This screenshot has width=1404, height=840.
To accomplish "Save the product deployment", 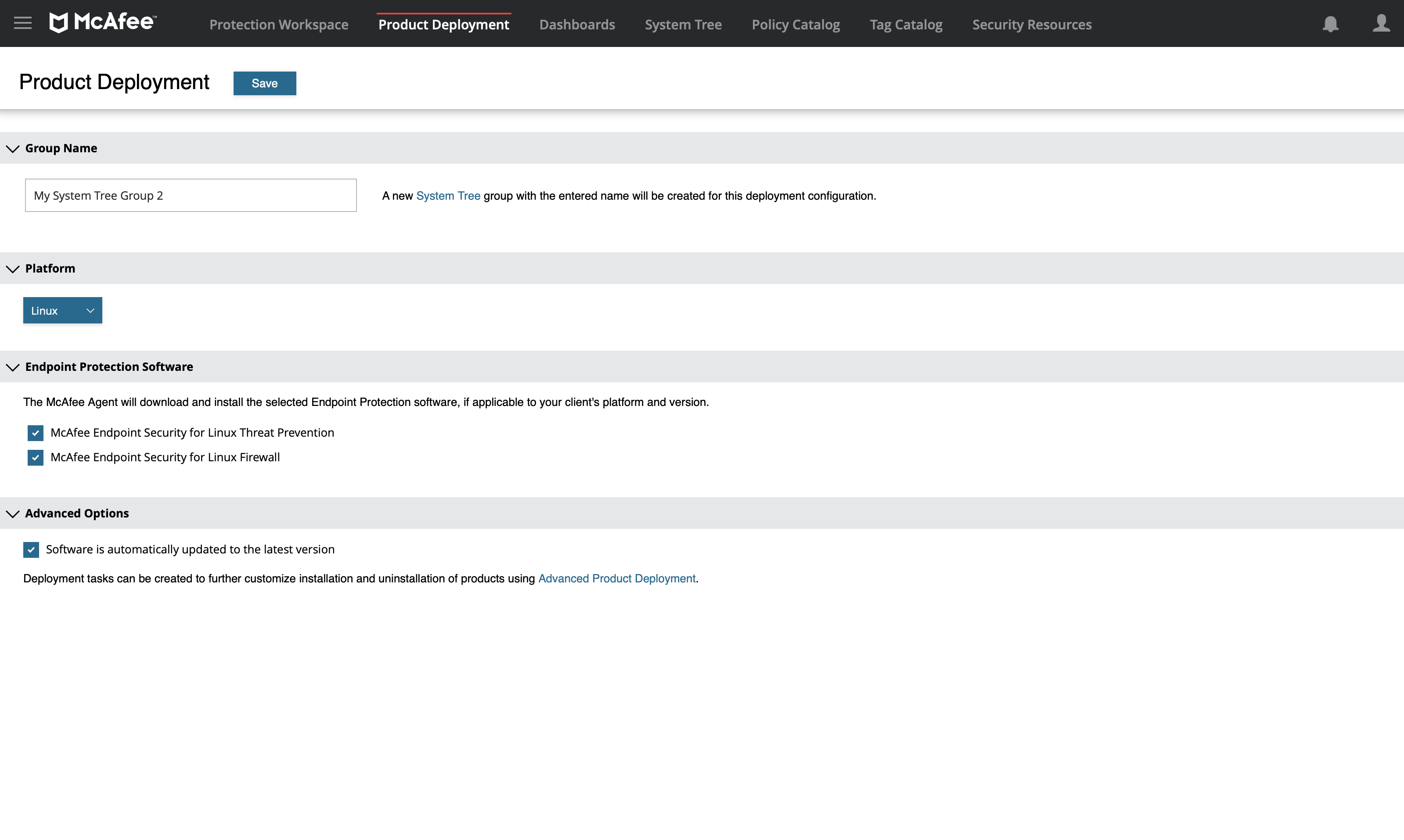I will pyautogui.click(x=264, y=83).
